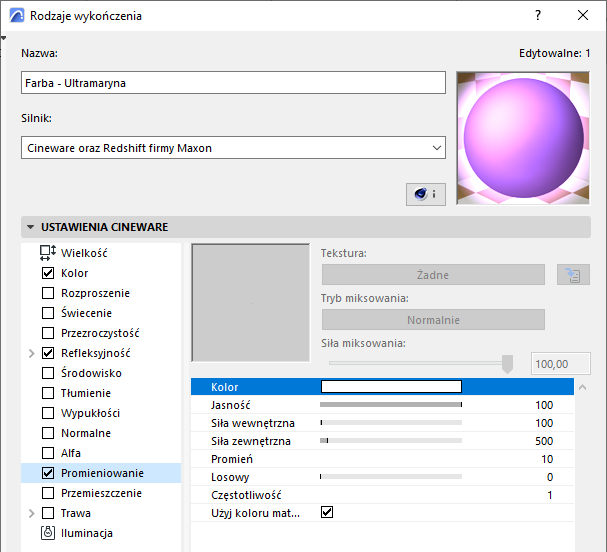Adjust the Siła miksowania slider

tap(421, 363)
